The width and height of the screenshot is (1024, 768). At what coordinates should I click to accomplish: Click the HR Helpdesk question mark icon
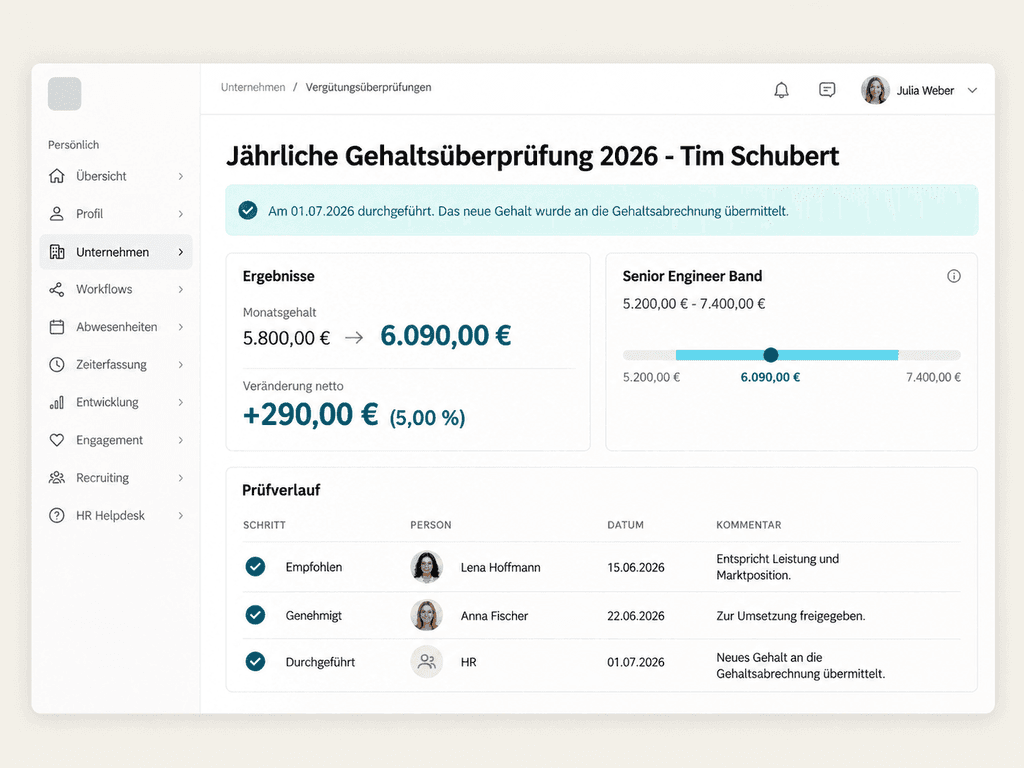(57, 515)
